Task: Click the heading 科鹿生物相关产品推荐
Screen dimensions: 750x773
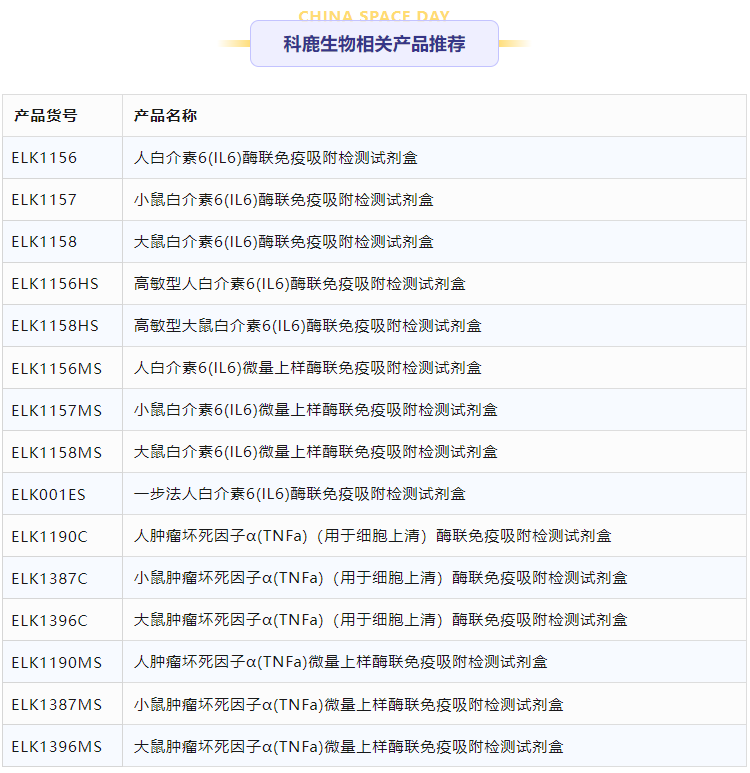Action: (374, 44)
